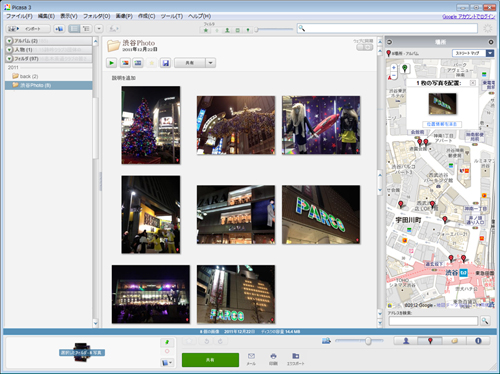
Task: Open the 表示(V) menu
Action: click(x=69, y=16)
